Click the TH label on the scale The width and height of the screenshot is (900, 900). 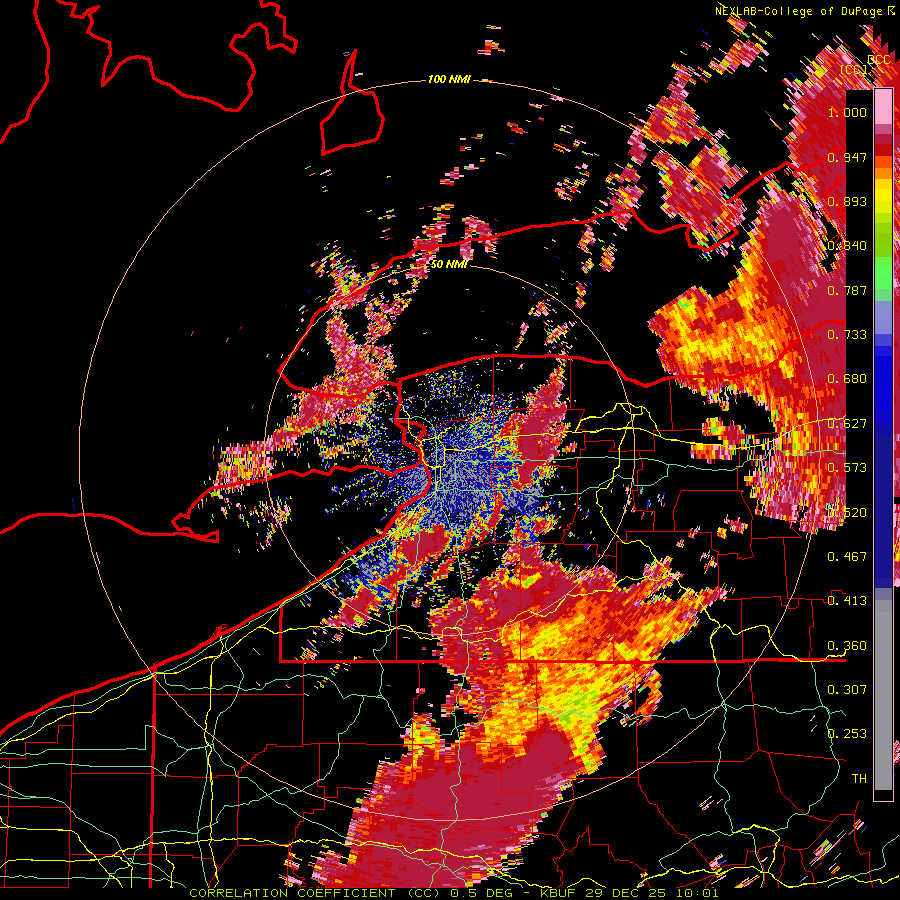coord(859,779)
